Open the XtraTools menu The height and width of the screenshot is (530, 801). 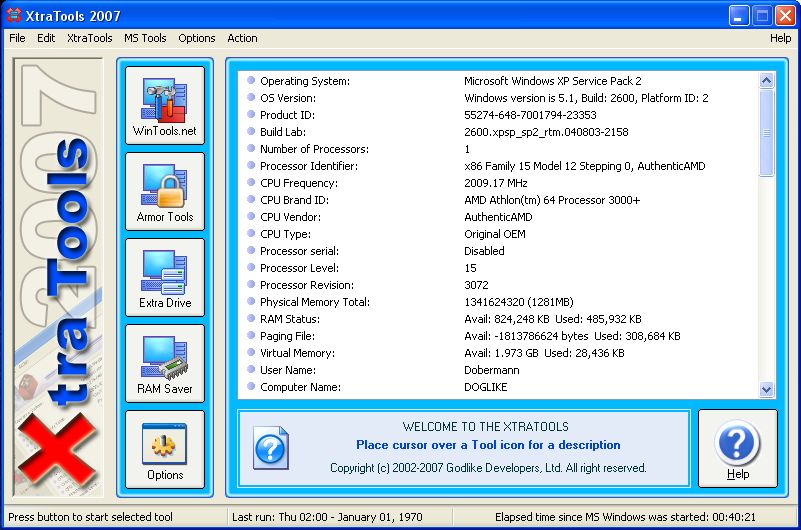89,38
